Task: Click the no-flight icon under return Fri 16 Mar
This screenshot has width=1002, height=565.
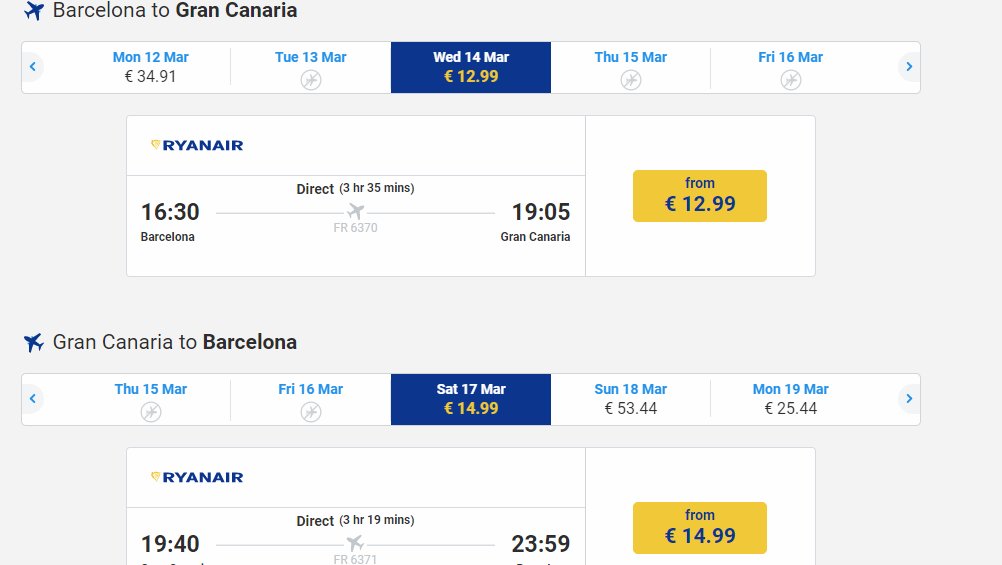Action: pos(311,412)
